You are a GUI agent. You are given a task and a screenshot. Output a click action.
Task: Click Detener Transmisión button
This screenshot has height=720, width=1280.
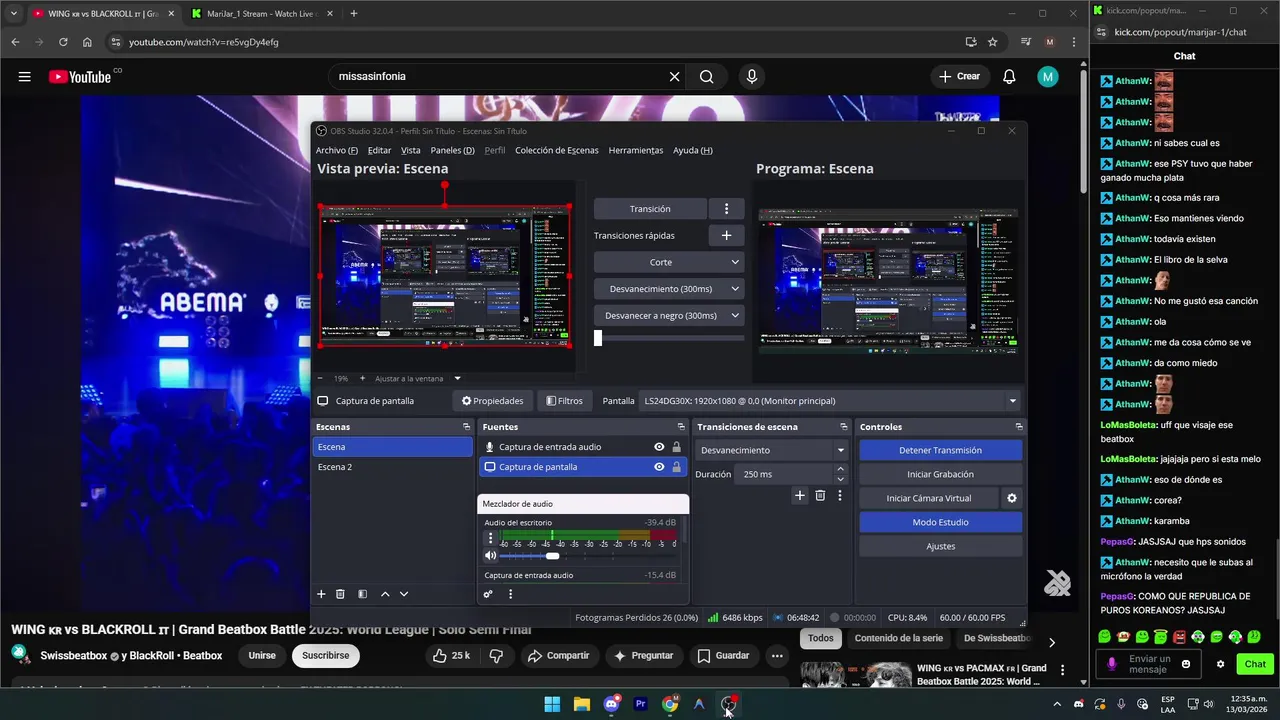(940, 450)
